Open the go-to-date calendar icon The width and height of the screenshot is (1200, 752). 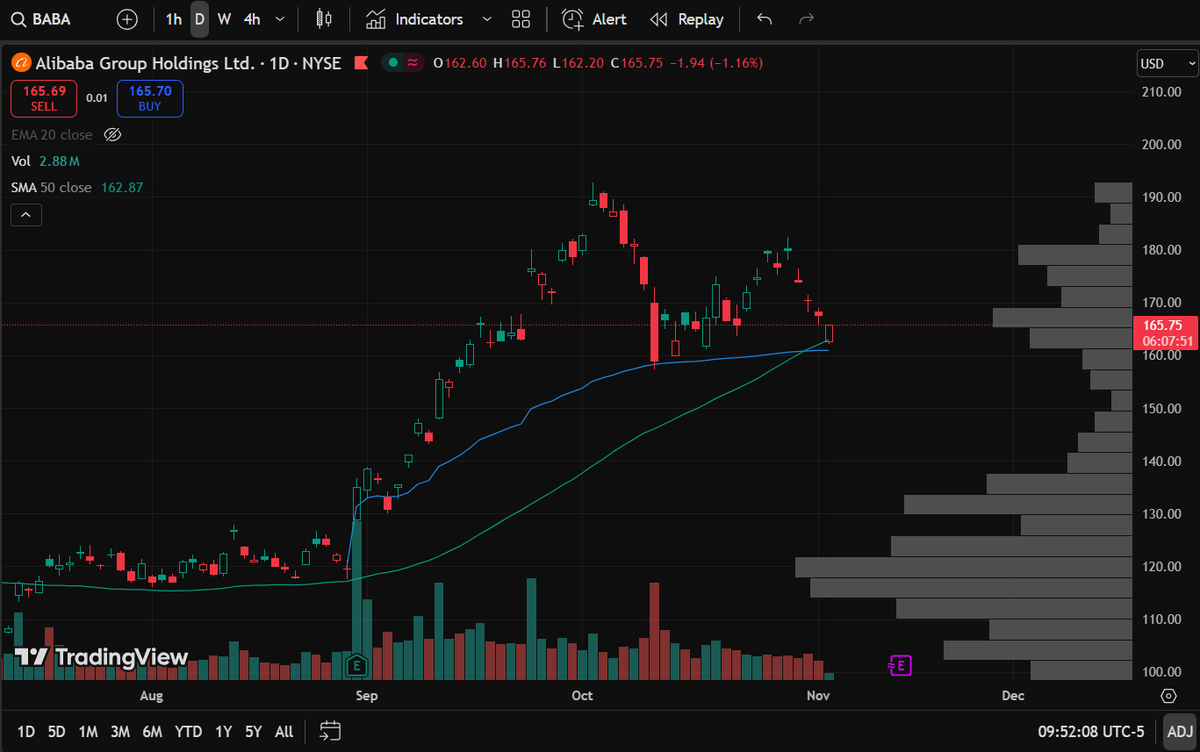coord(330,731)
